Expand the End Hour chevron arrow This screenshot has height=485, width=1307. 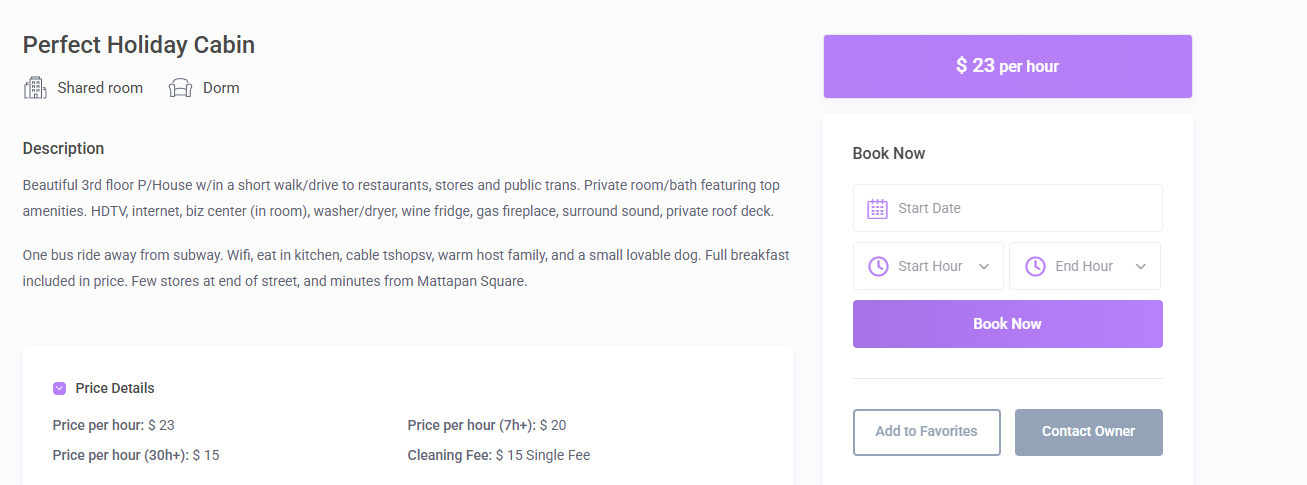pyautogui.click(x=1140, y=267)
